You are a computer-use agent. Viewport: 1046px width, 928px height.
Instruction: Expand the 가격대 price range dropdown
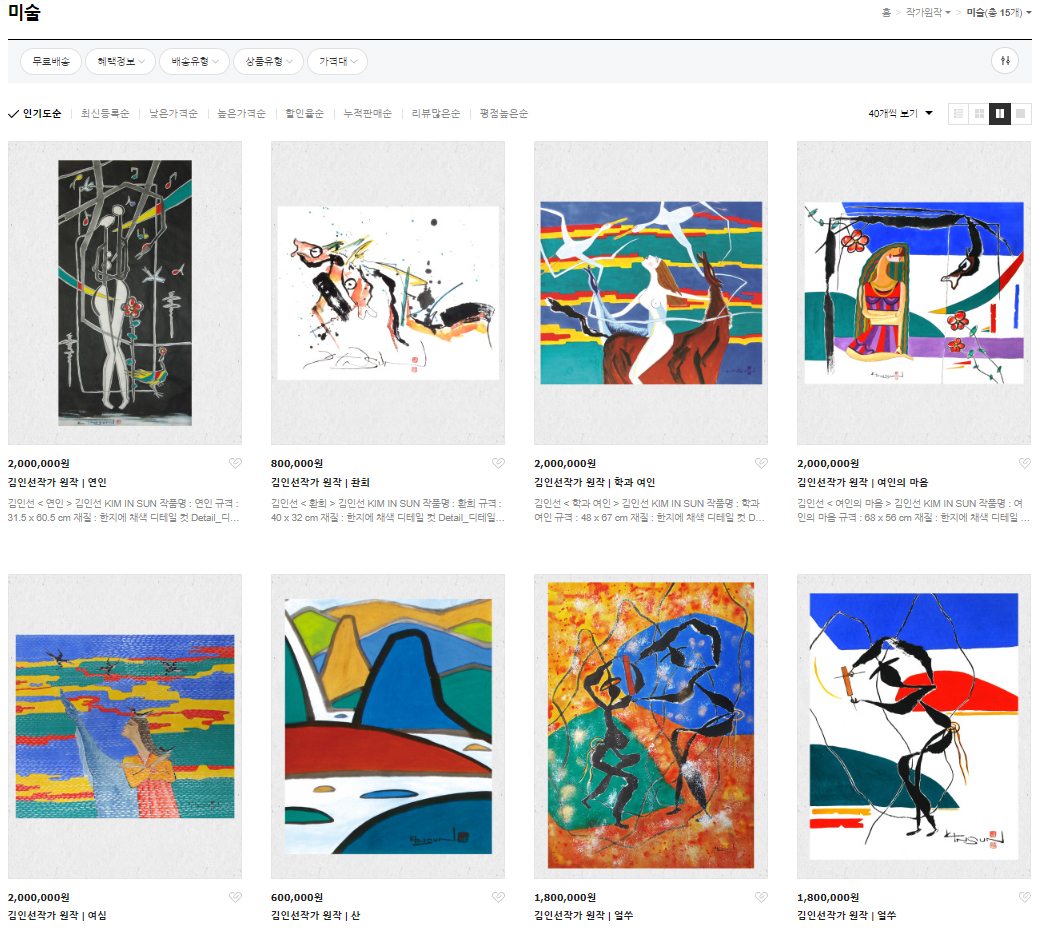[x=338, y=61]
